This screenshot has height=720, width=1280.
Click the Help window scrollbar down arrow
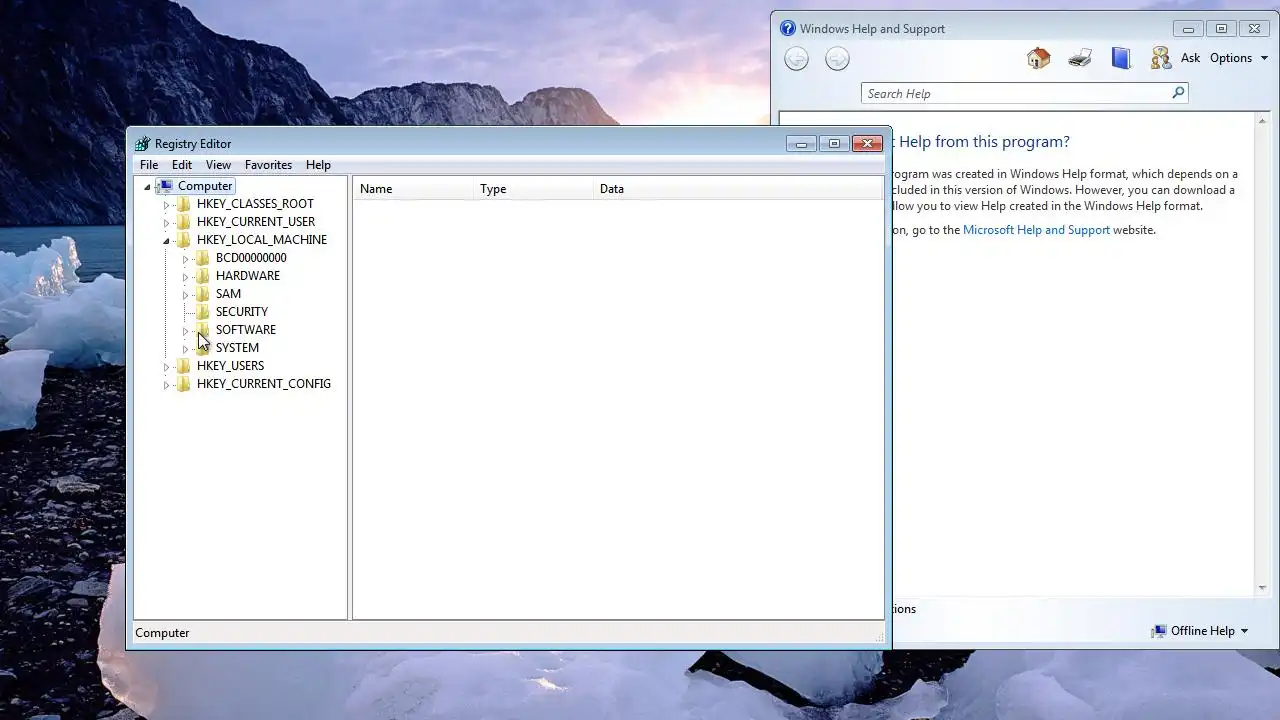(1263, 588)
